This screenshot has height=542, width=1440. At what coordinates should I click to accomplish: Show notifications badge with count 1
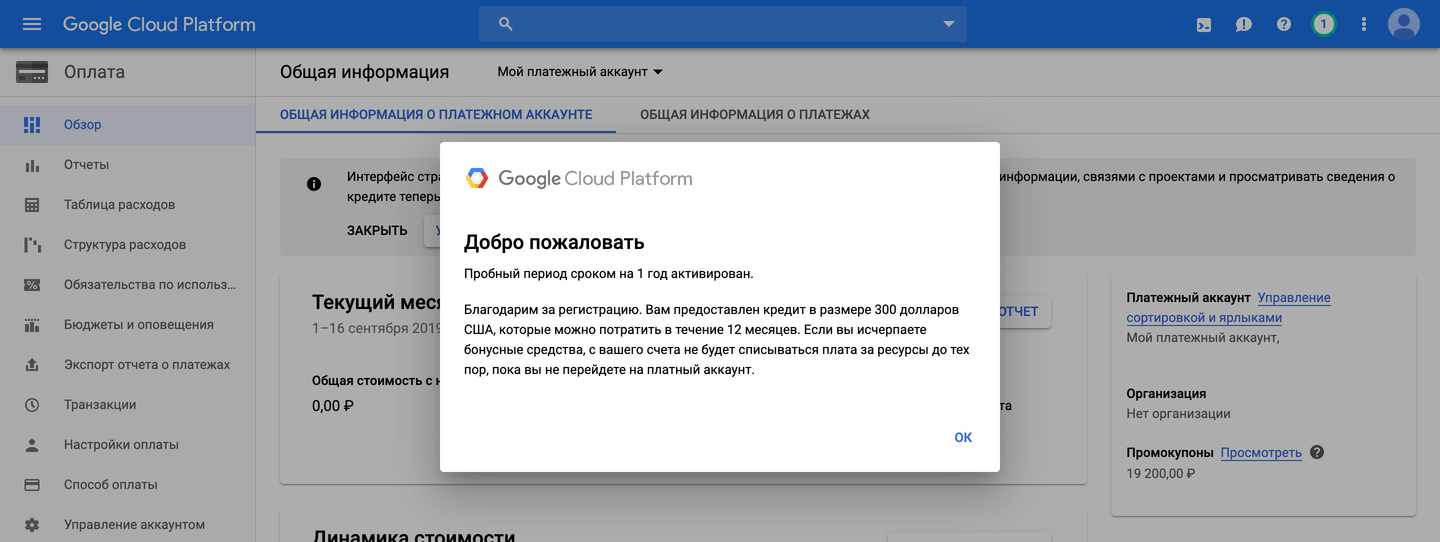tap(1324, 24)
